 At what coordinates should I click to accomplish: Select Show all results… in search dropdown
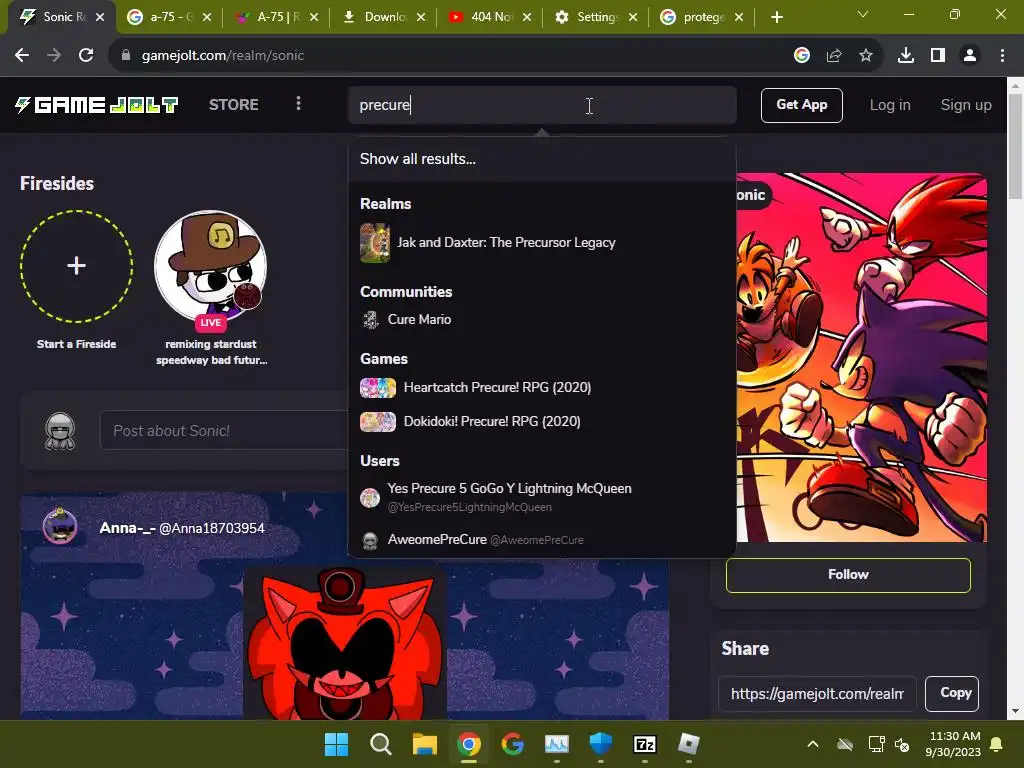coord(542,159)
